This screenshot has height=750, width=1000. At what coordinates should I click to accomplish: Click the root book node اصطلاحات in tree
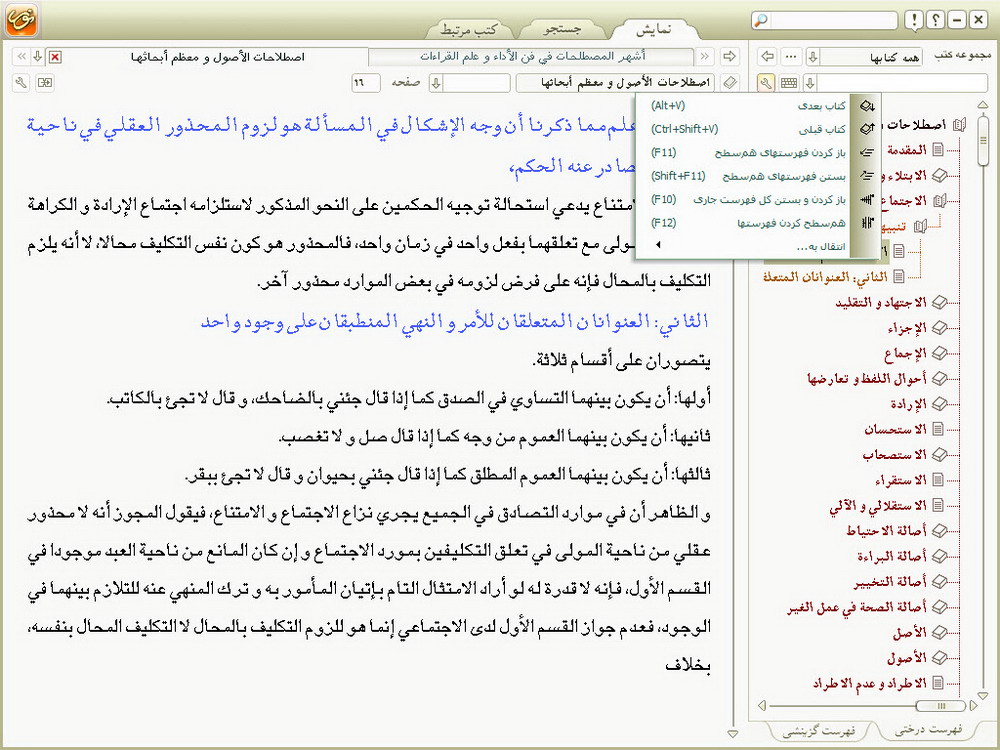coord(959,124)
